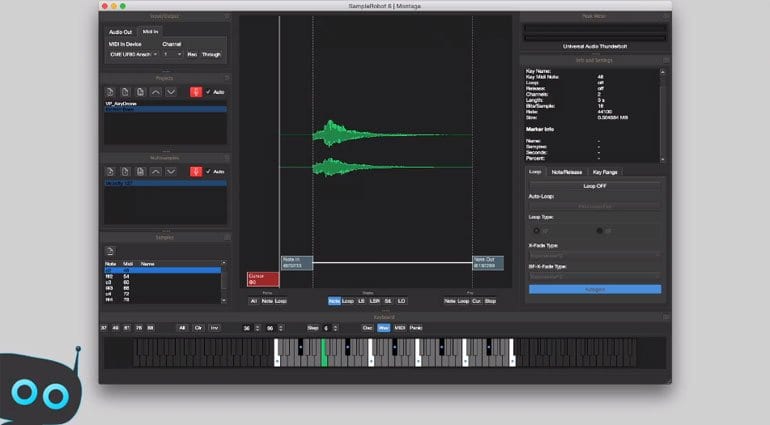Click the Note Out marker in waveform
The width and height of the screenshot is (770, 425).
[x=488, y=263]
